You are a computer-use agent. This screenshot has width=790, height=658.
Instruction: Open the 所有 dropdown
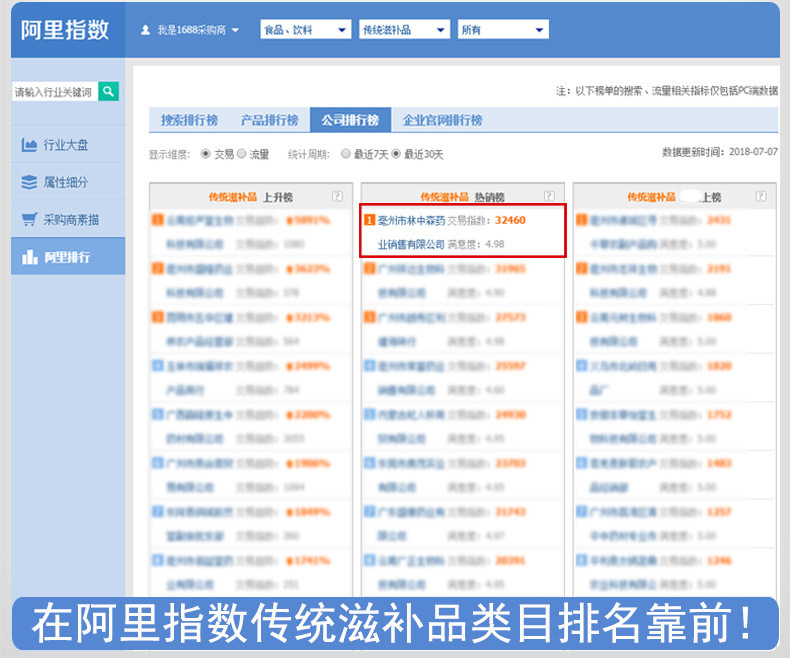(x=503, y=30)
